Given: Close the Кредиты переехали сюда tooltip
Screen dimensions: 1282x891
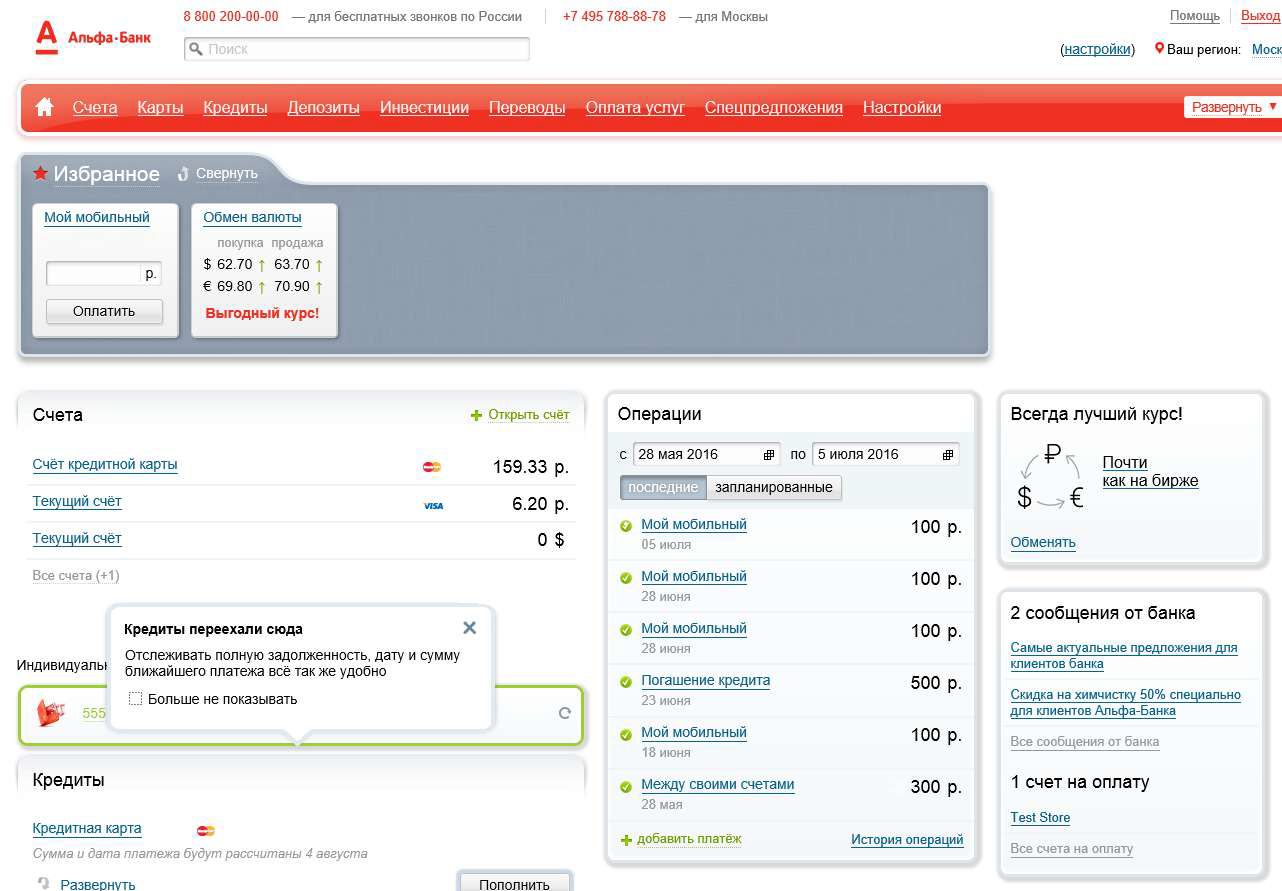Looking at the screenshot, I should tap(470, 628).
